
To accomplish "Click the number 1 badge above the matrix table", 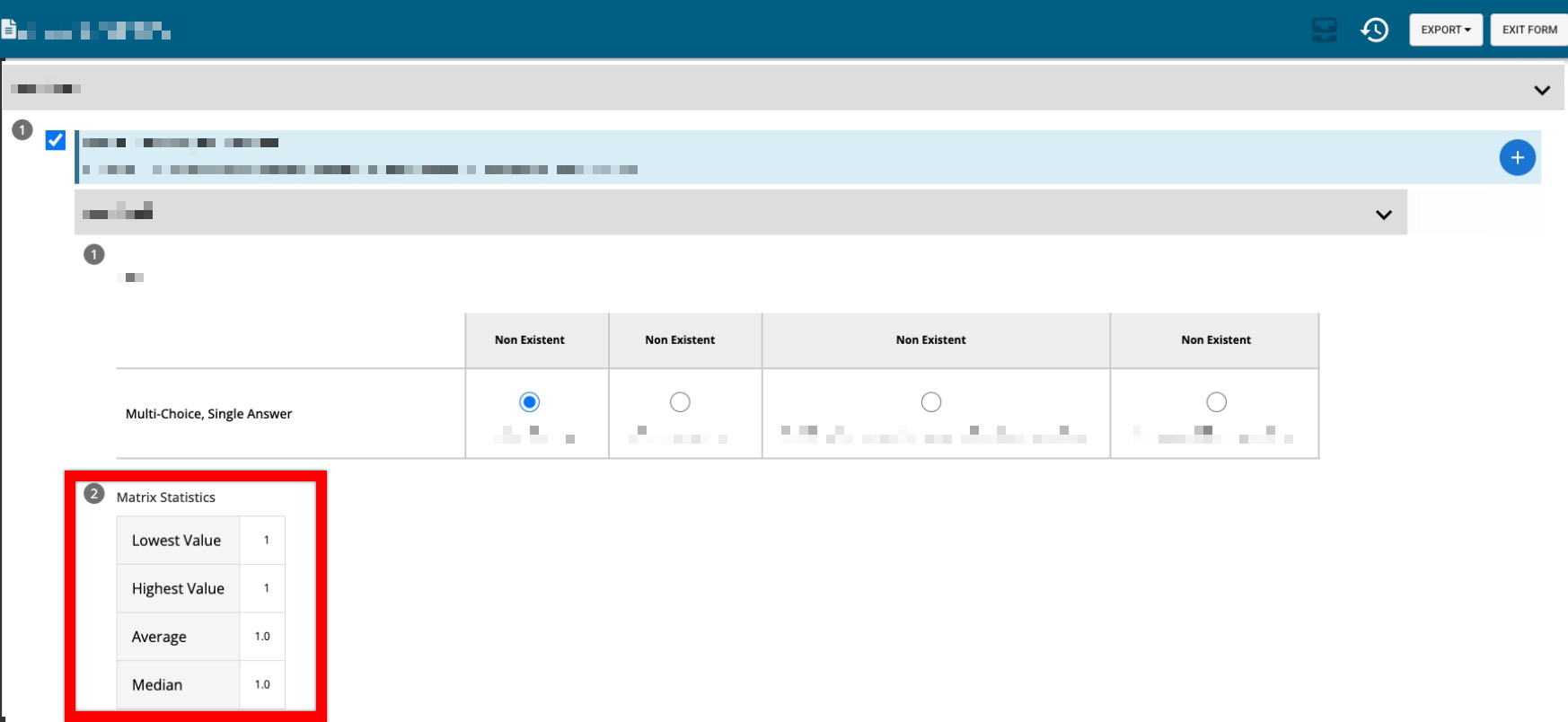I will pos(93,255).
